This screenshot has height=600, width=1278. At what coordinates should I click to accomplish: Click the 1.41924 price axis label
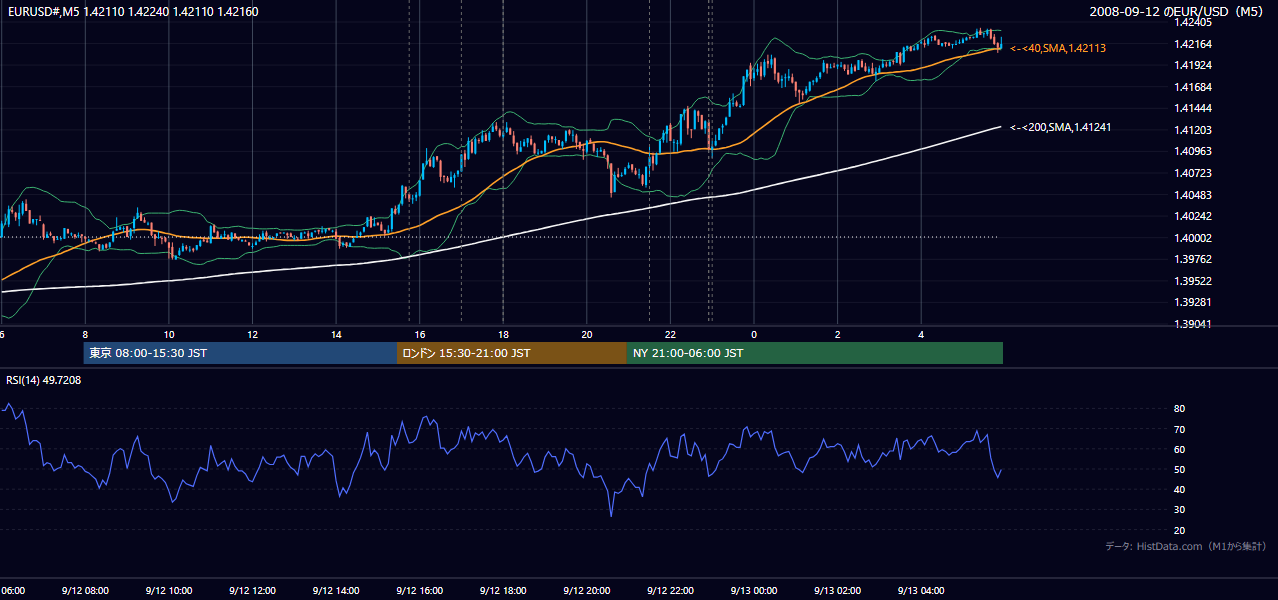(x=1193, y=65)
